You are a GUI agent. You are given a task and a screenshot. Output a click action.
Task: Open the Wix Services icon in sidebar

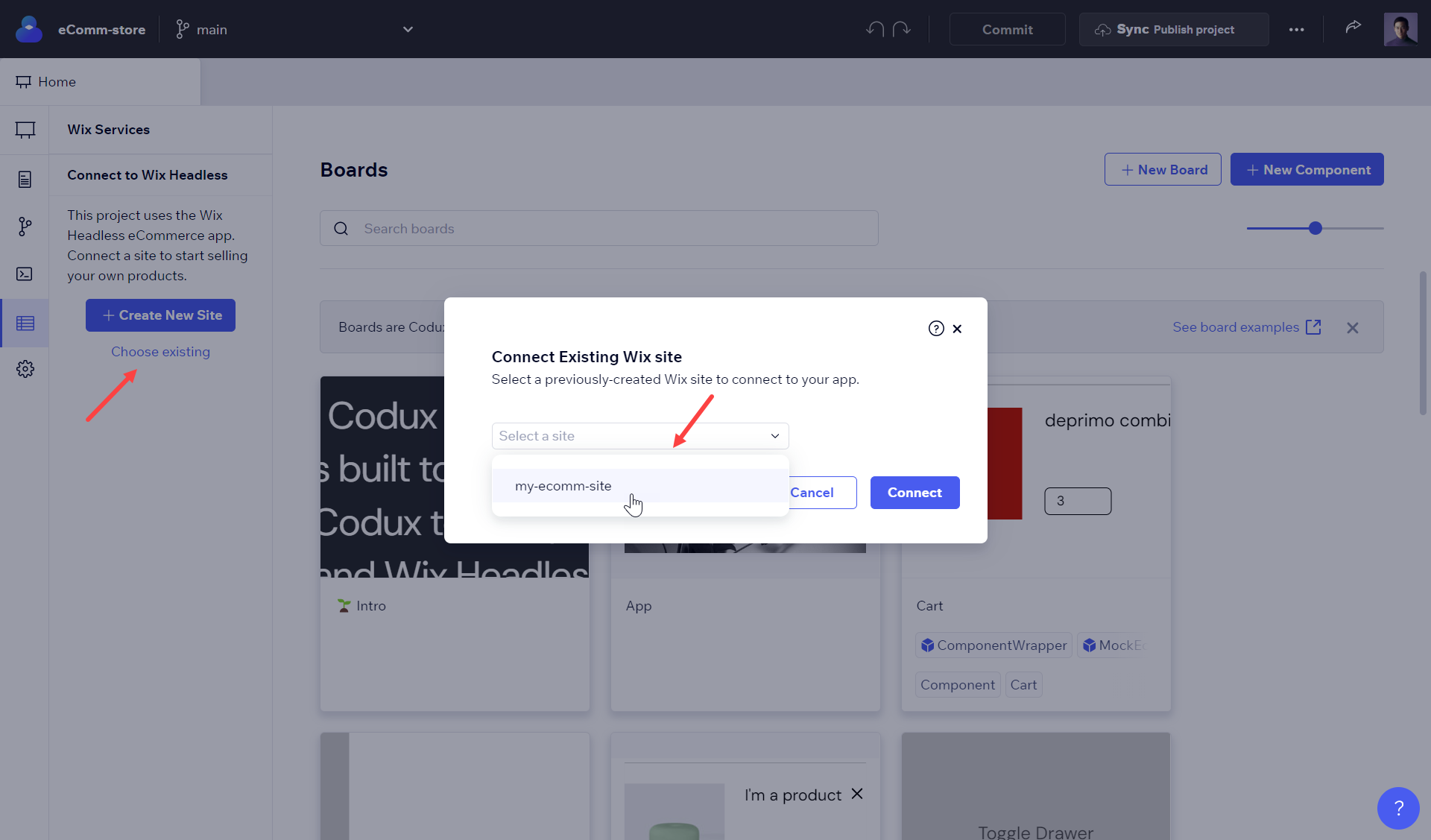click(x=25, y=323)
